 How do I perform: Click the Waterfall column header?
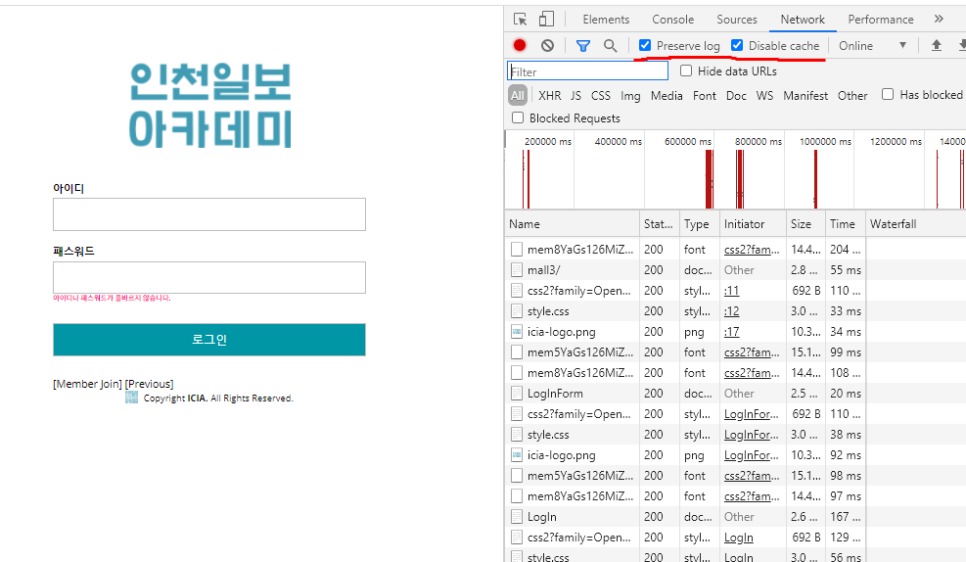click(x=915, y=224)
